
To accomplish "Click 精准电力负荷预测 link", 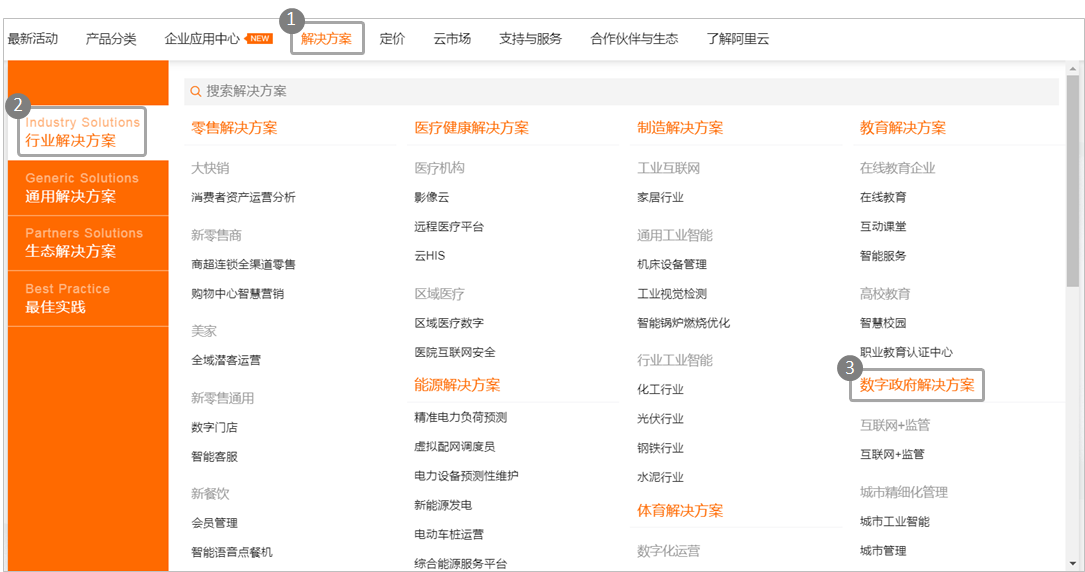I will click(460, 417).
